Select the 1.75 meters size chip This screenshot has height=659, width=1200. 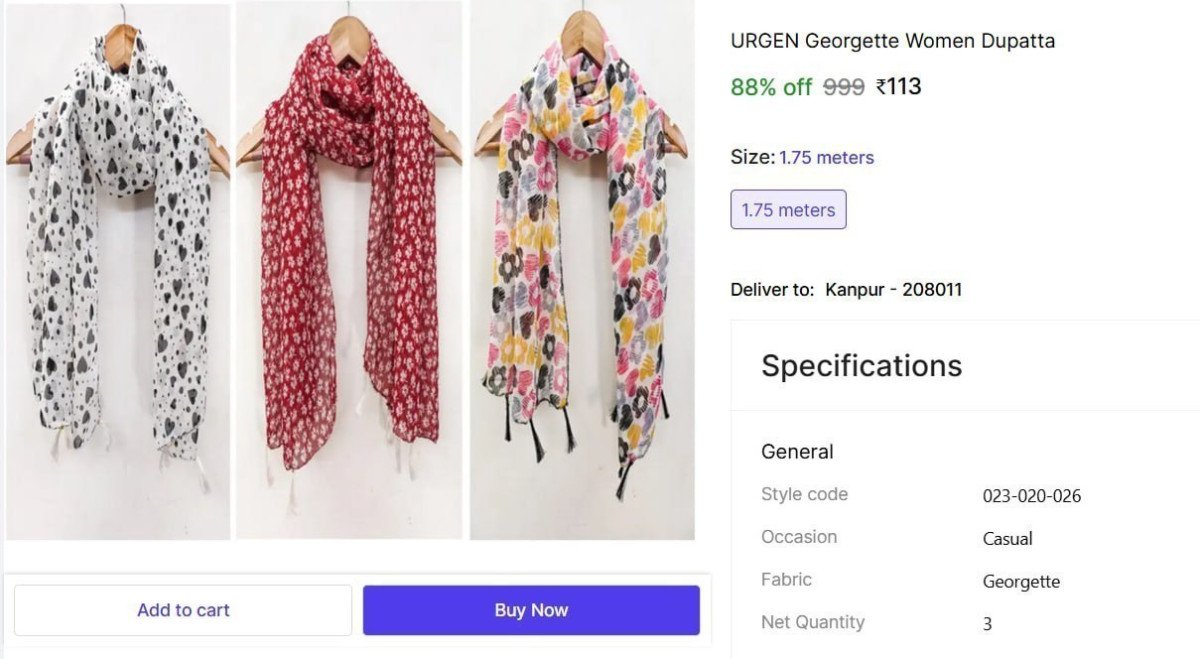point(788,210)
